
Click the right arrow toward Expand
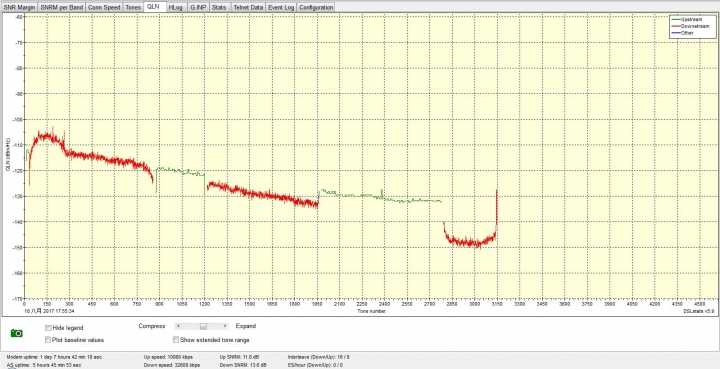pyautogui.click(x=225, y=326)
